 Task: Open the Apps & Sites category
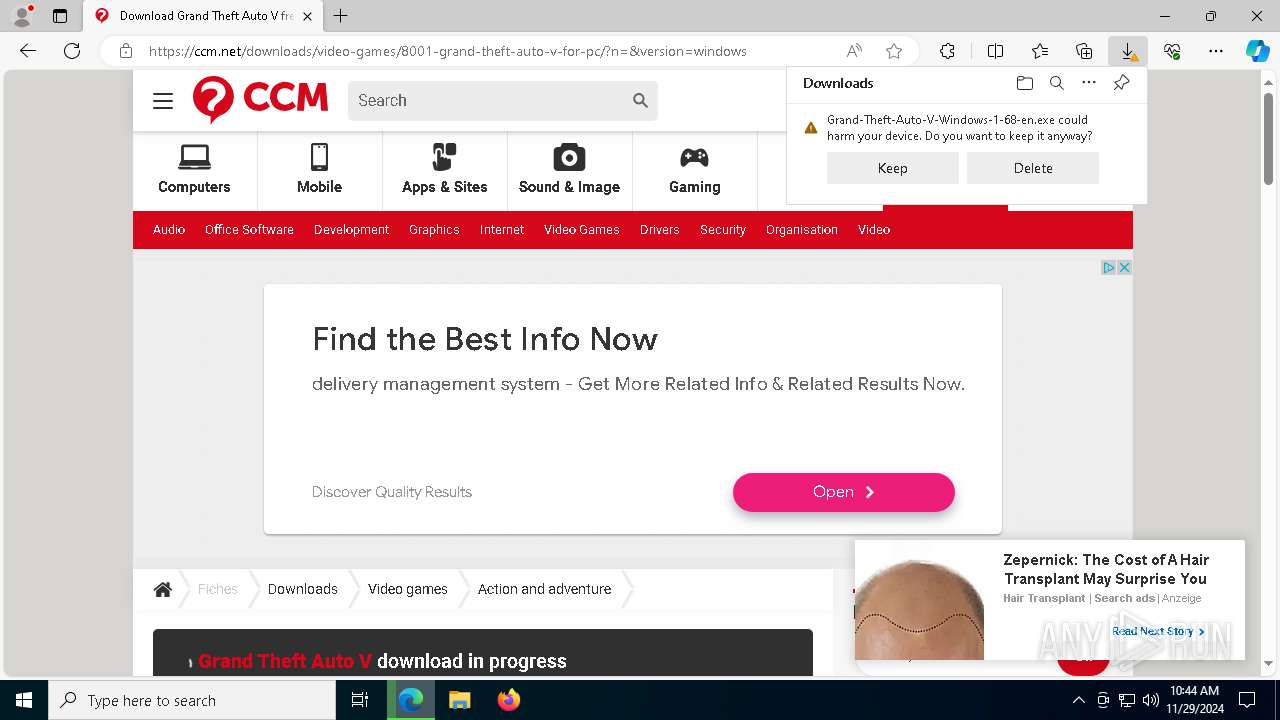tap(444, 169)
